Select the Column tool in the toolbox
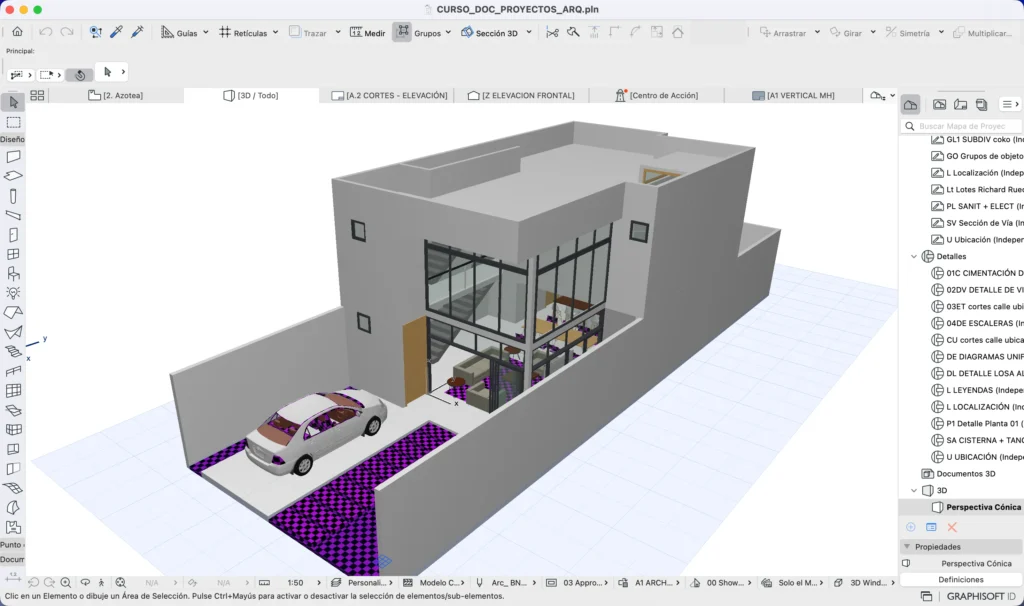This screenshot has width=1024, height=606. pos(13,196)
